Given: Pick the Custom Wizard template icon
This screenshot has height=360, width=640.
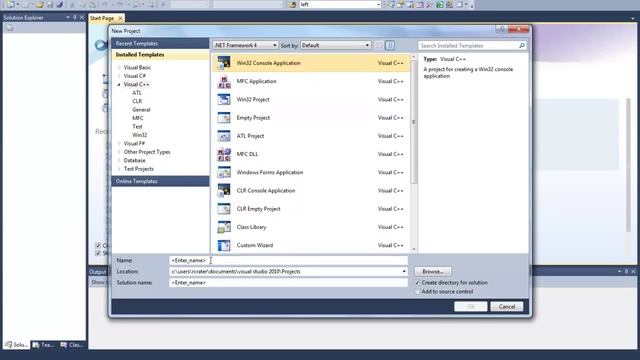Looking at the screenshot, I should [224, 245].
